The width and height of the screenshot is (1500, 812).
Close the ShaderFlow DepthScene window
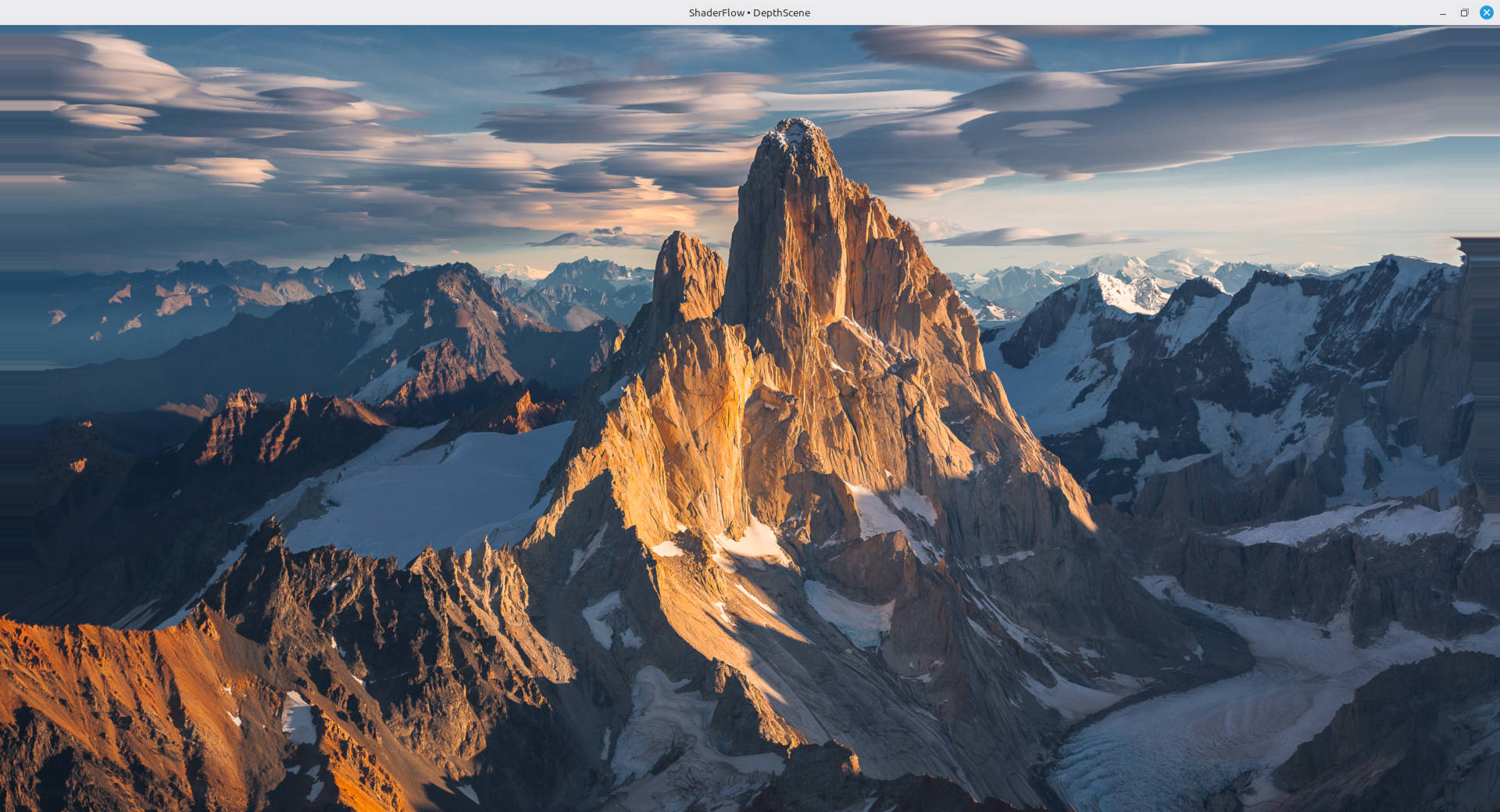pyautogui.click(x=1486, y=12)
